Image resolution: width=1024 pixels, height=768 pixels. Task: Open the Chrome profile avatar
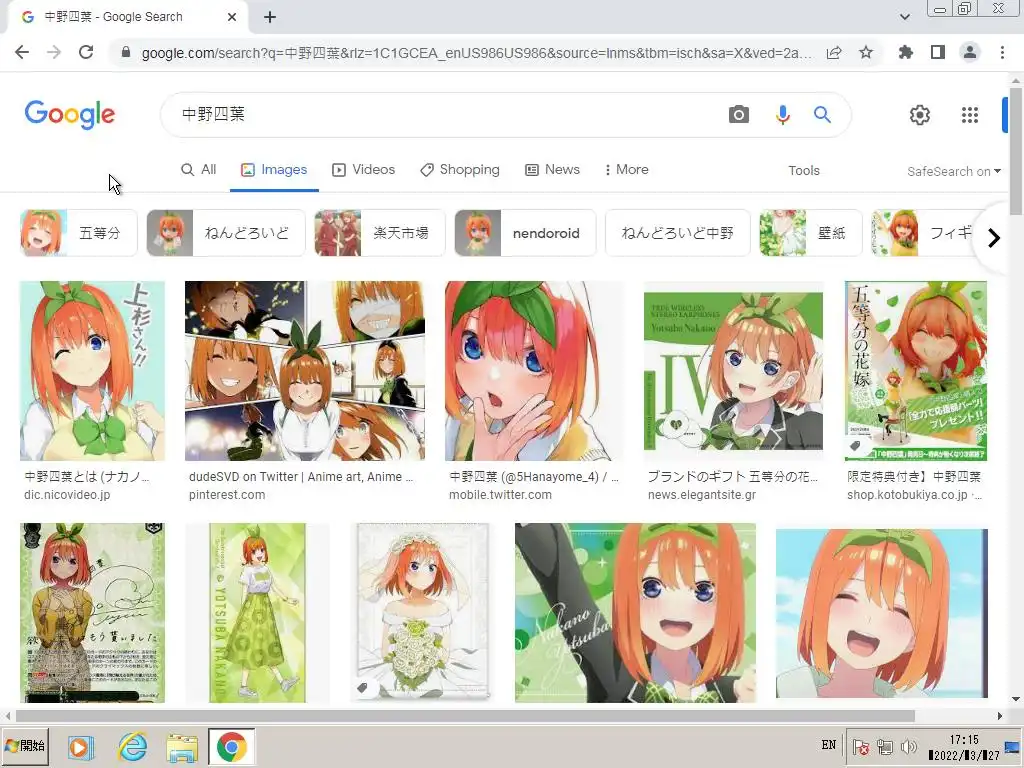(970, 52)
